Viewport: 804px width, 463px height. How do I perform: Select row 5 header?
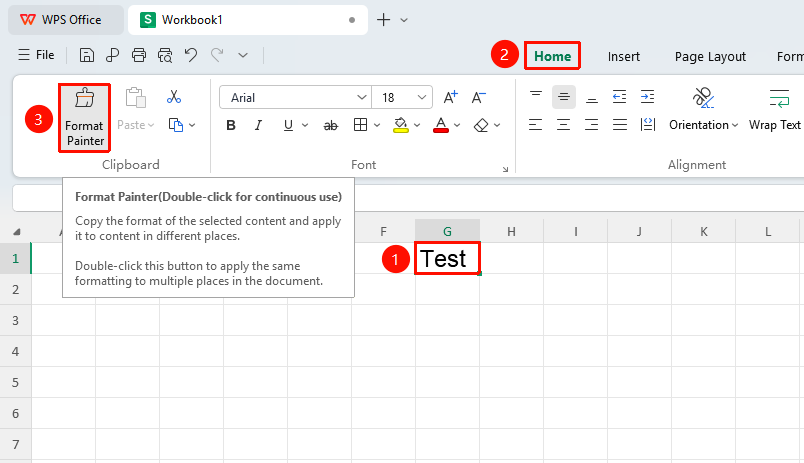pyautogui.click(x=15, y=383)
